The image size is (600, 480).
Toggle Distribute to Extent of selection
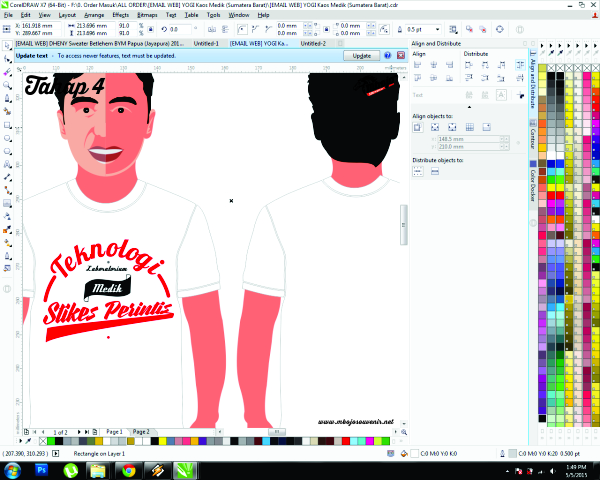click(418, 171)
